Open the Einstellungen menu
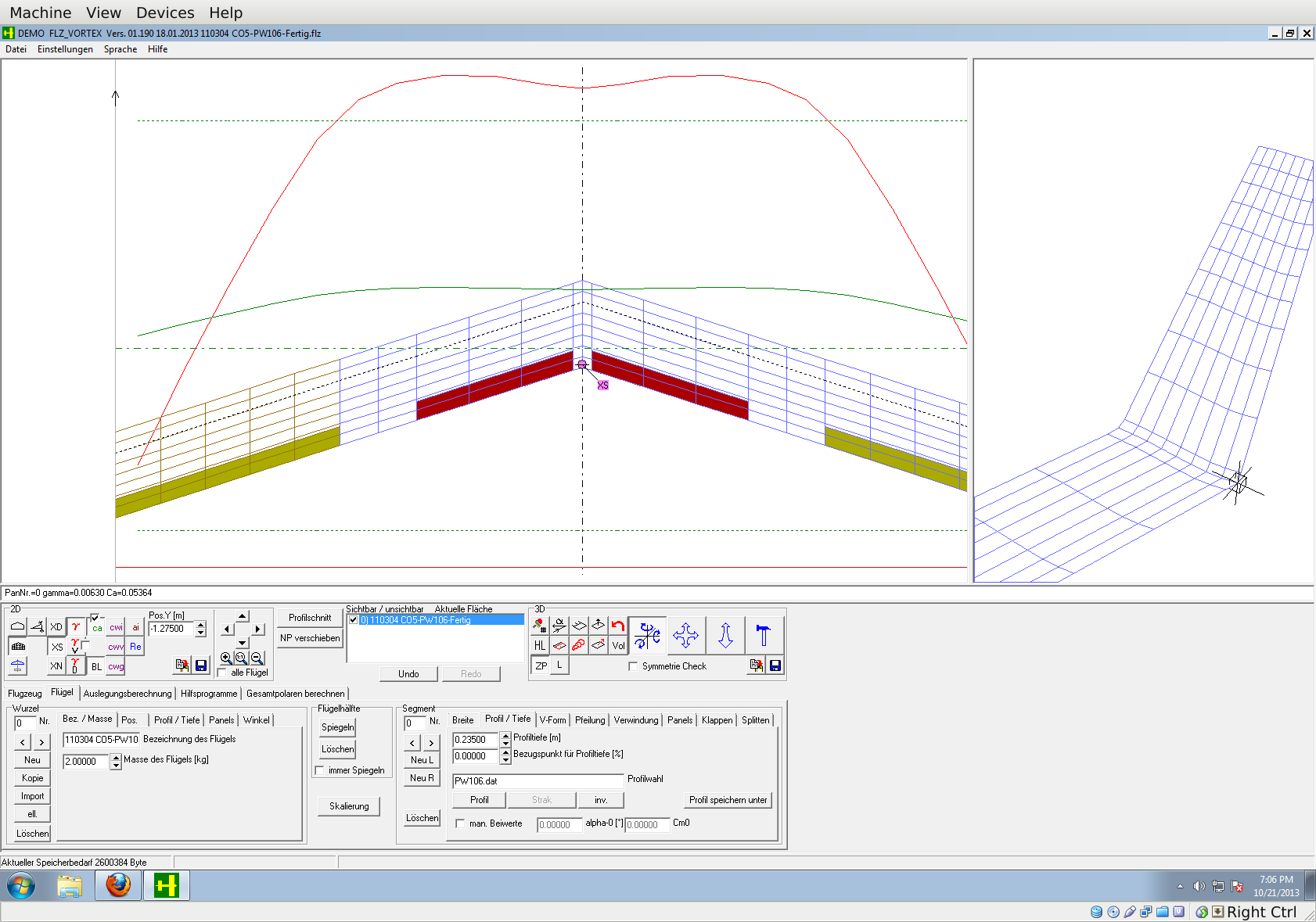 point(65,49)
